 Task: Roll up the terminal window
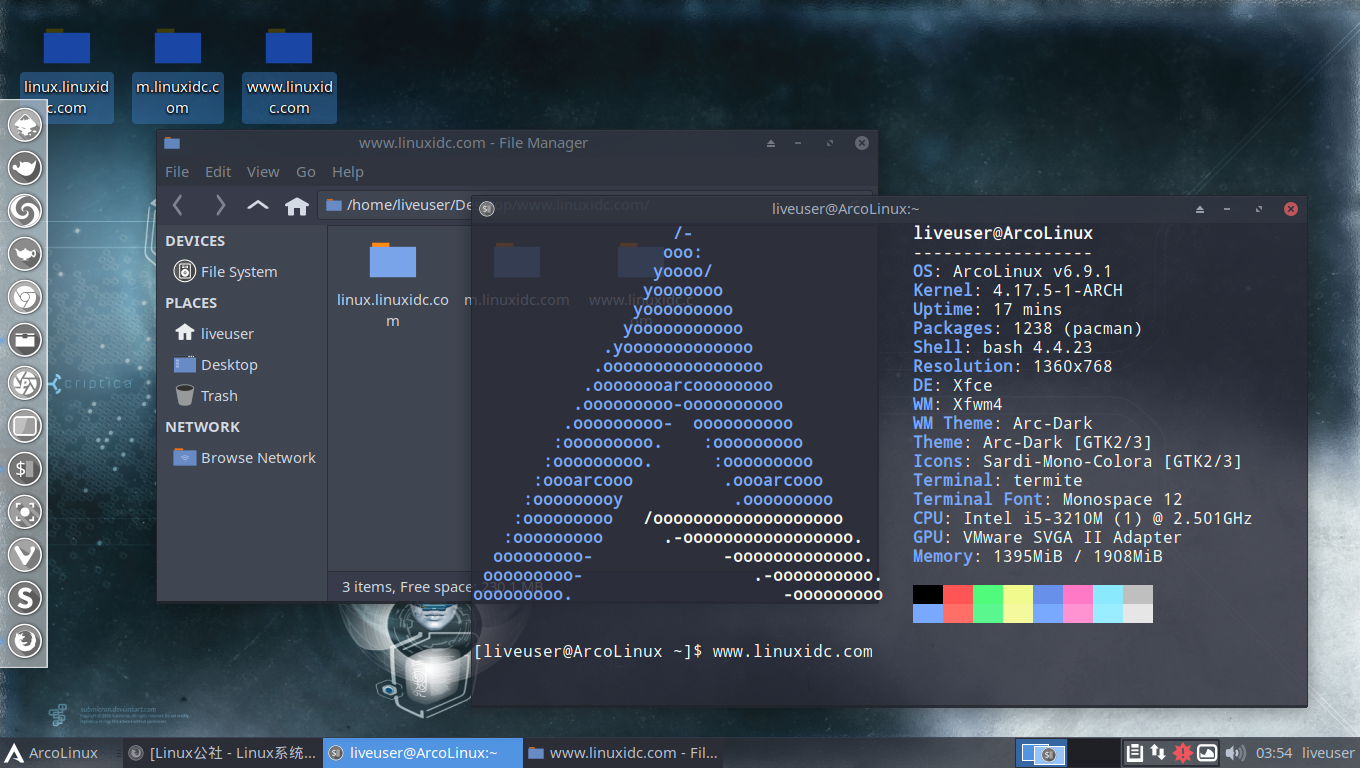pyautogui.click(x=1200, y=209)
